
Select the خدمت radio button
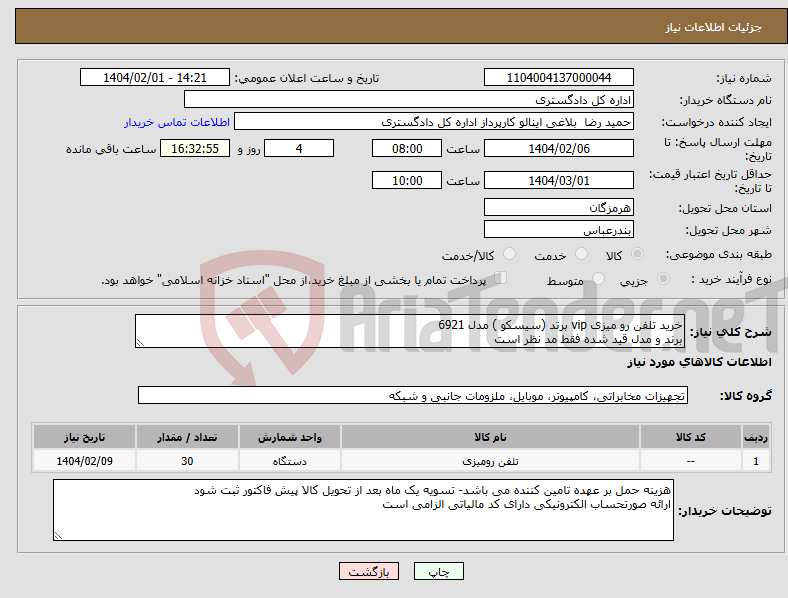pyautogui.click(x=581, y=254)
